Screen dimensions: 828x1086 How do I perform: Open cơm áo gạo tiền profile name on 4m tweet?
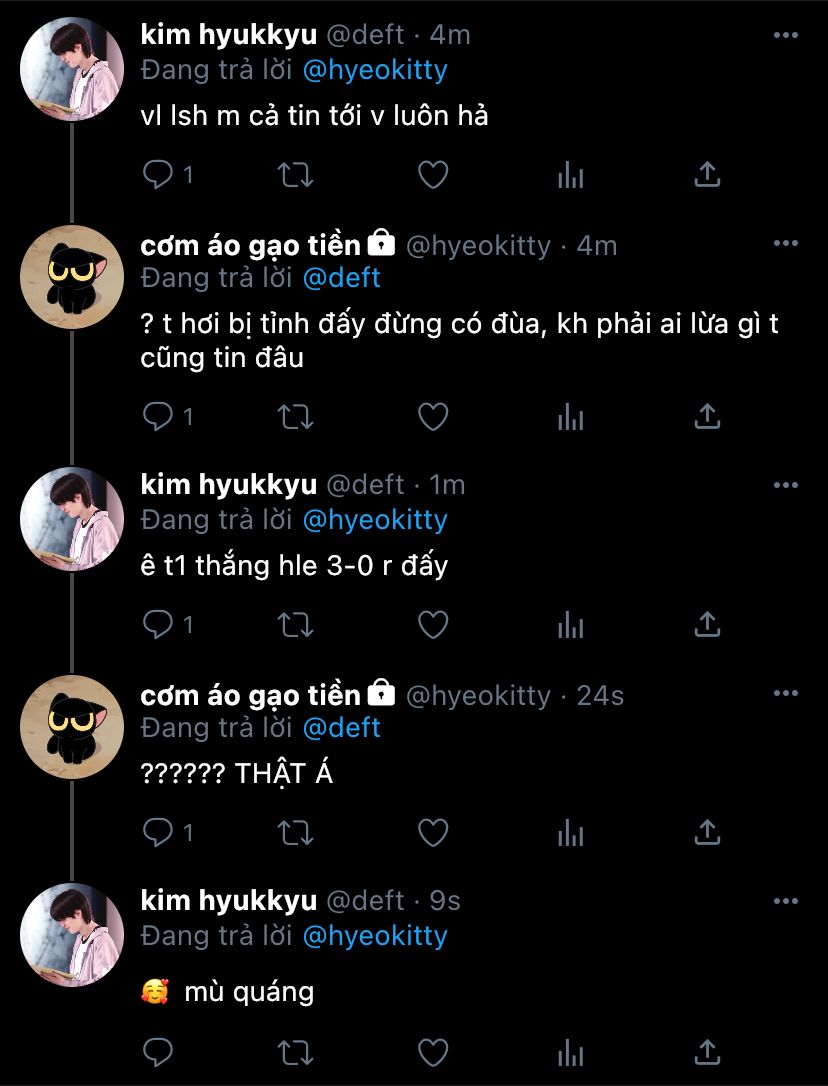pos(250,245)
